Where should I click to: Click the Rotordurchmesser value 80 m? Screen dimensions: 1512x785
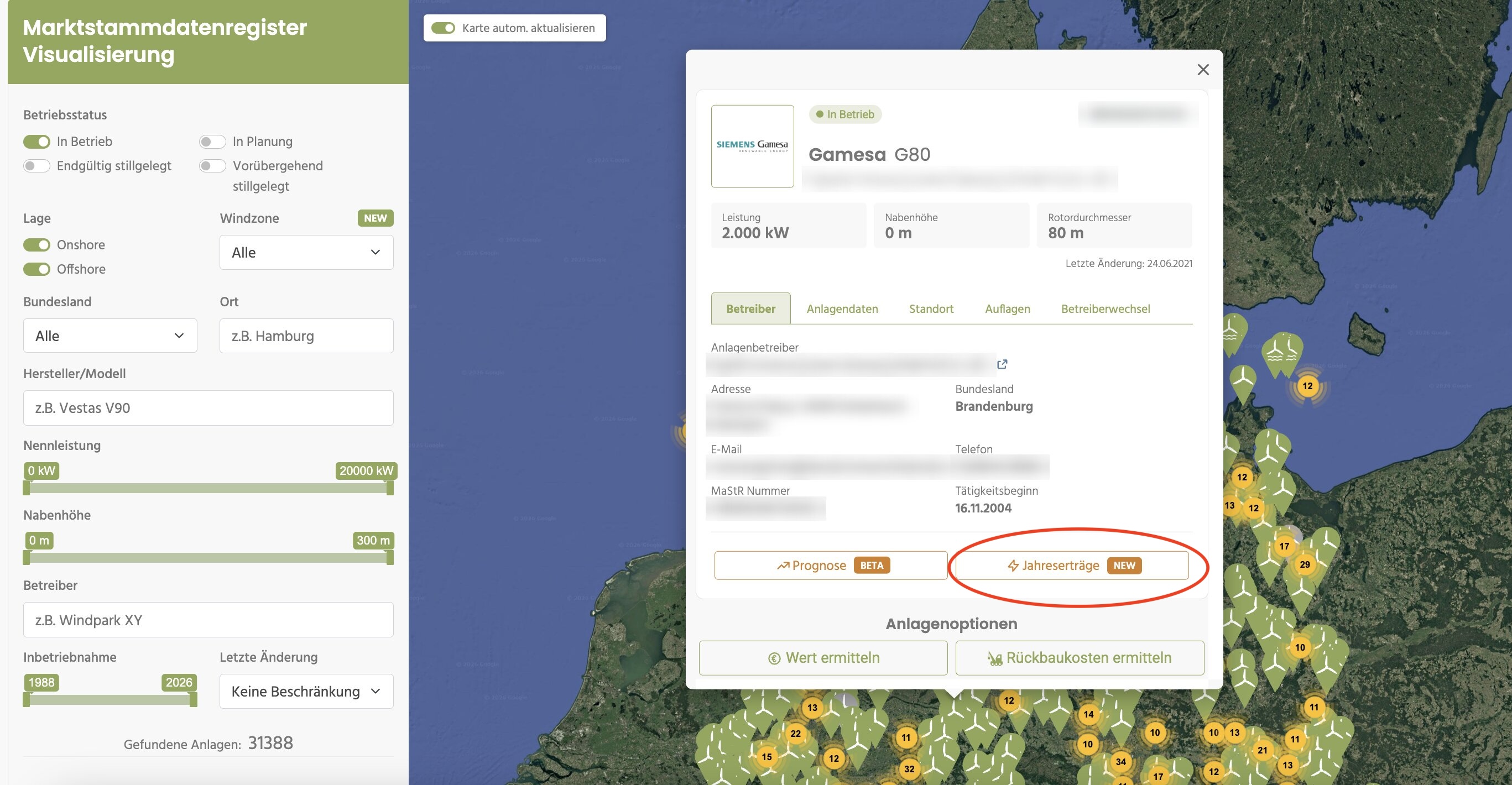1065,233
